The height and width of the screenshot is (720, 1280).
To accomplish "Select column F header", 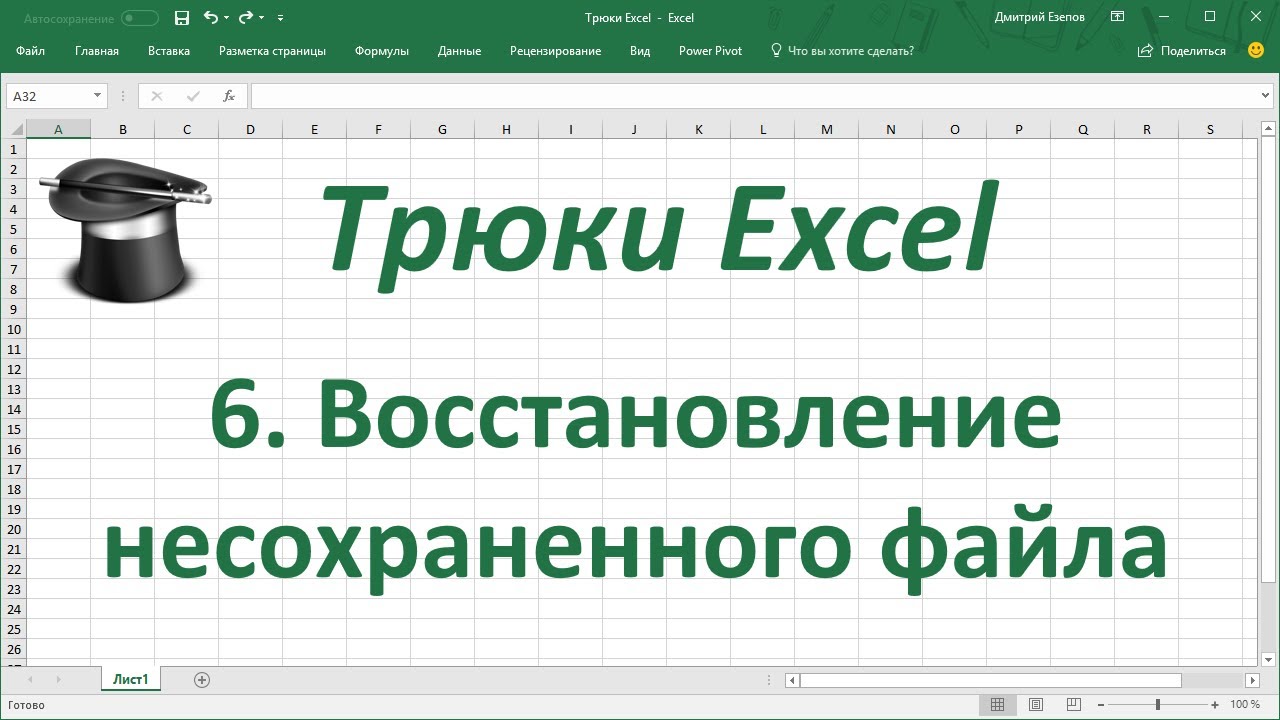I will click(x=378, y=129).
